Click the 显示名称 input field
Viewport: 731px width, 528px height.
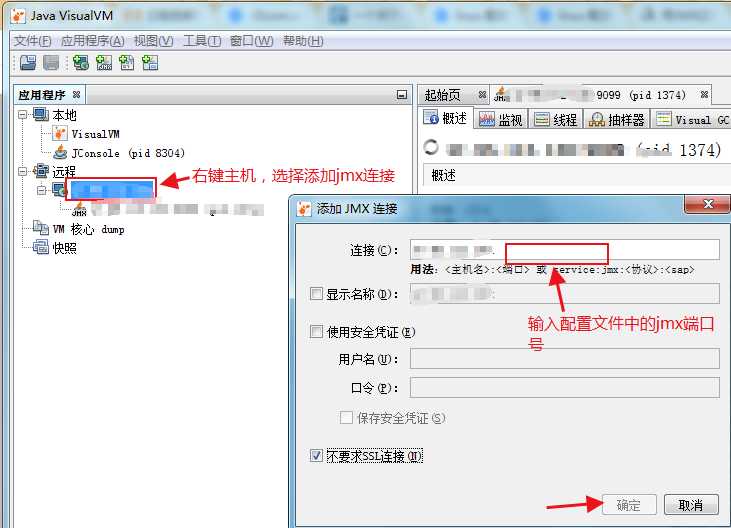pyautogui.click(x=565, y=294)
